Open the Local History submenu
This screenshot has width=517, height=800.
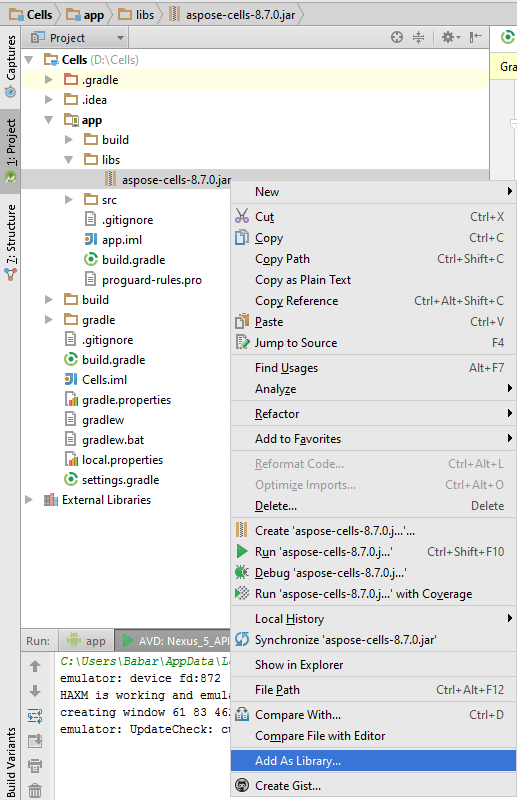tap(373, 618)
